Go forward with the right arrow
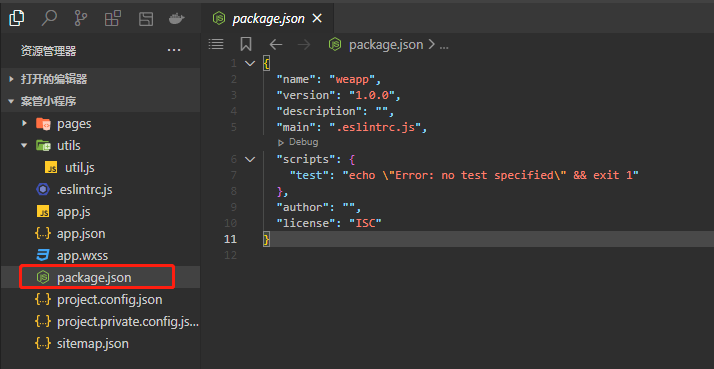714x369 pixels. coord(304,44)
